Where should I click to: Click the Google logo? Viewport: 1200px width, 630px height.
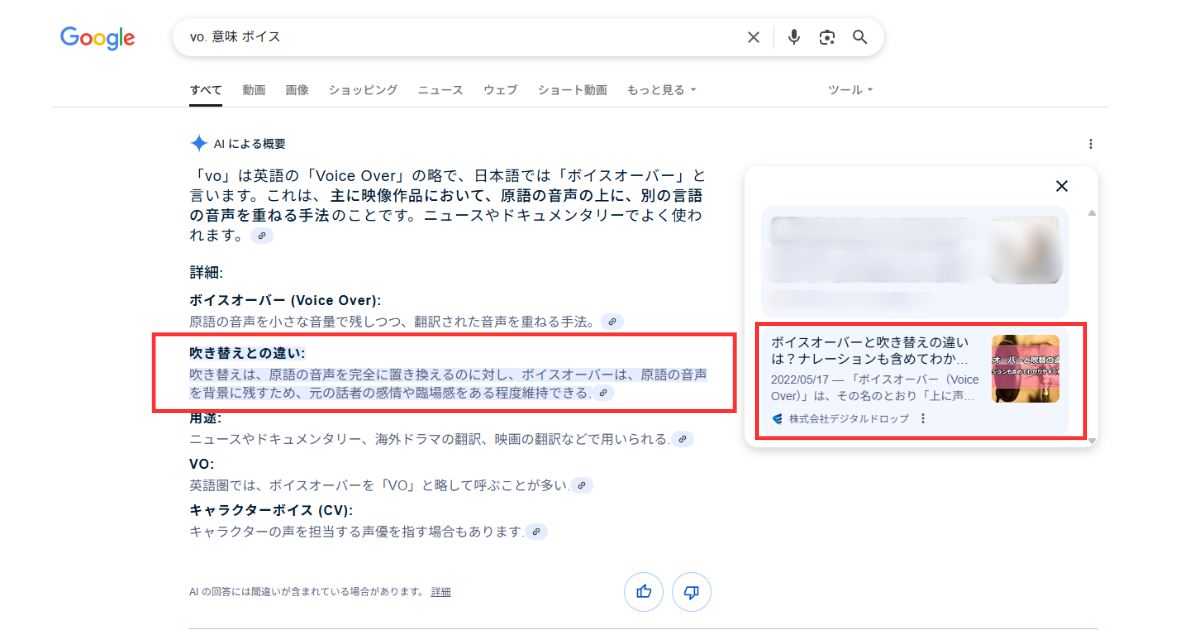[x=97, y=38]
